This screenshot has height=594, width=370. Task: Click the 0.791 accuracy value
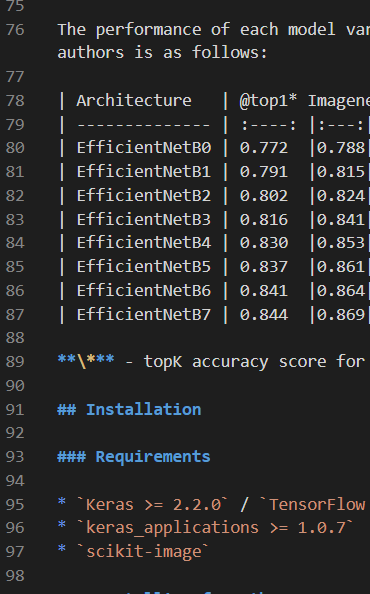click(264, 172)
